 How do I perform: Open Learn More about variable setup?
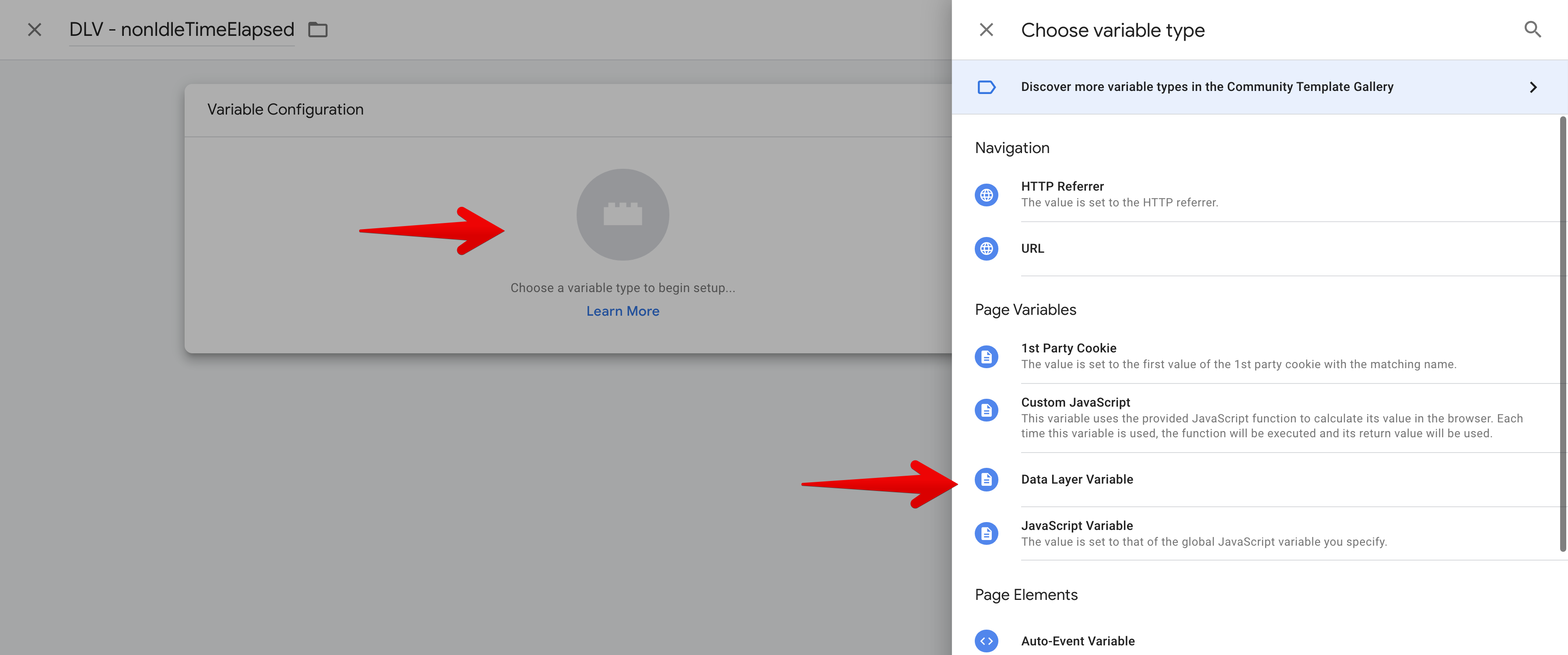point(623,311)
